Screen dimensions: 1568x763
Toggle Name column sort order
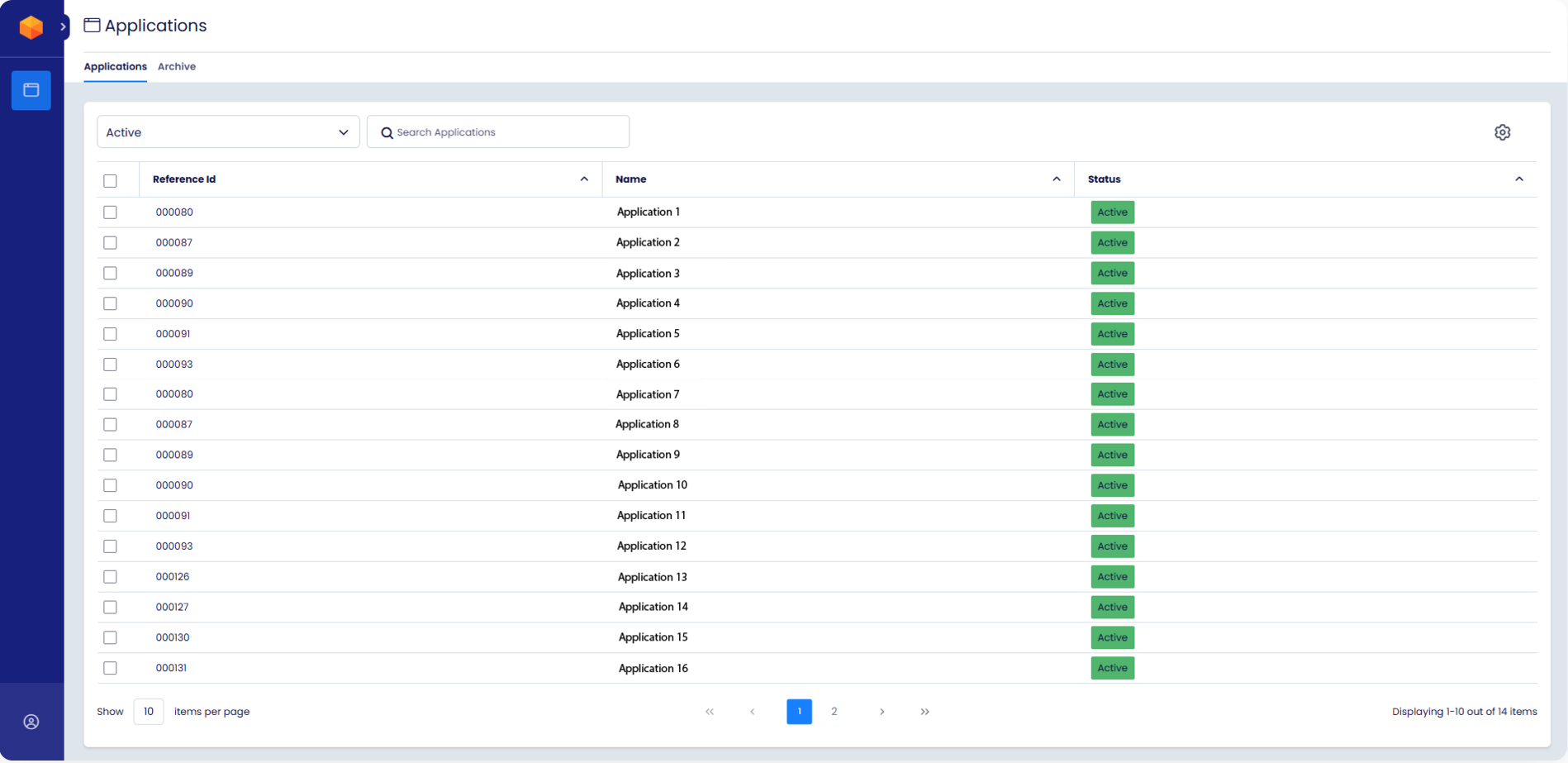(x=1057, y=179)
